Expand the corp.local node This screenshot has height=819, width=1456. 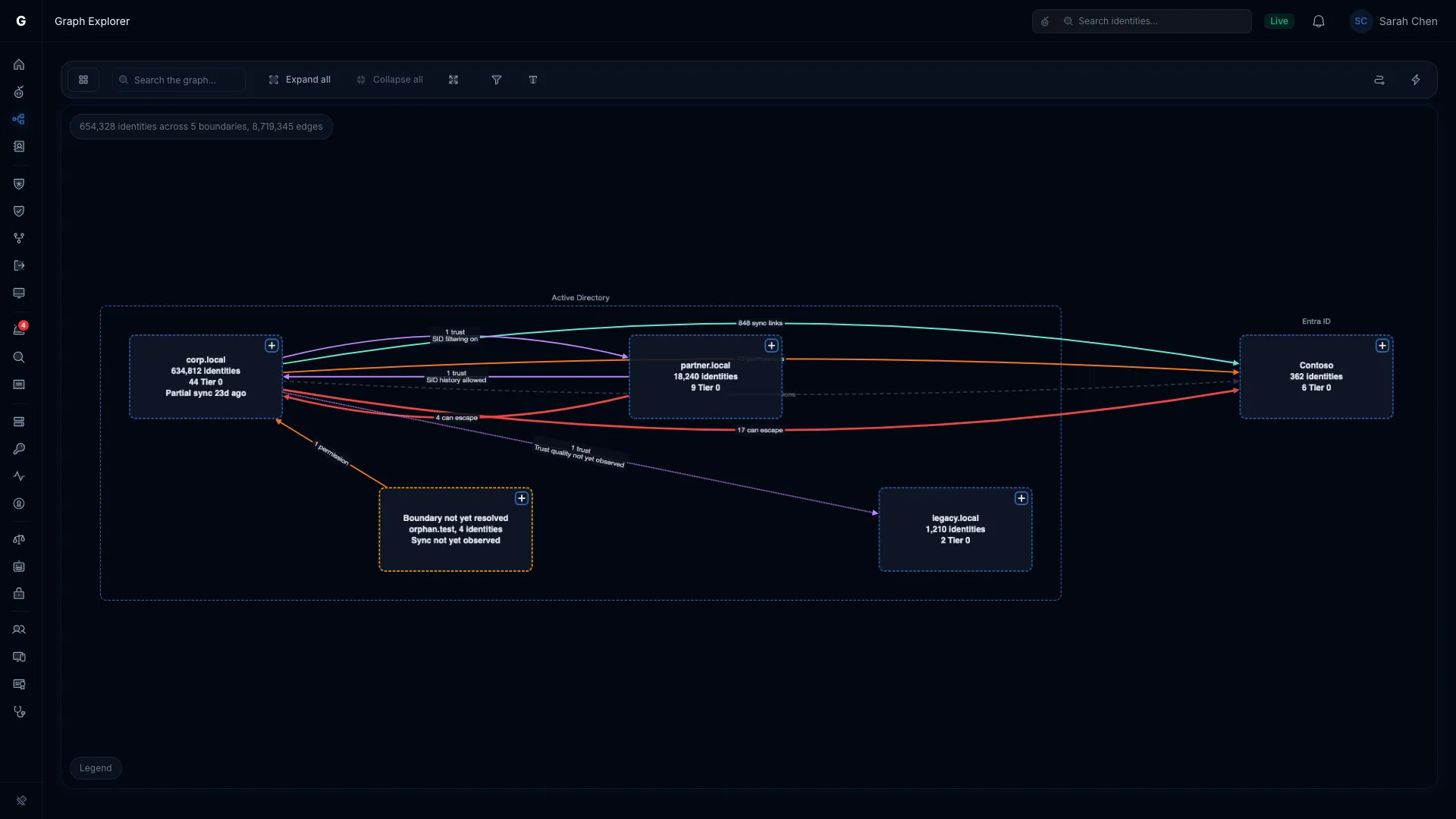[x=271, y=346]
